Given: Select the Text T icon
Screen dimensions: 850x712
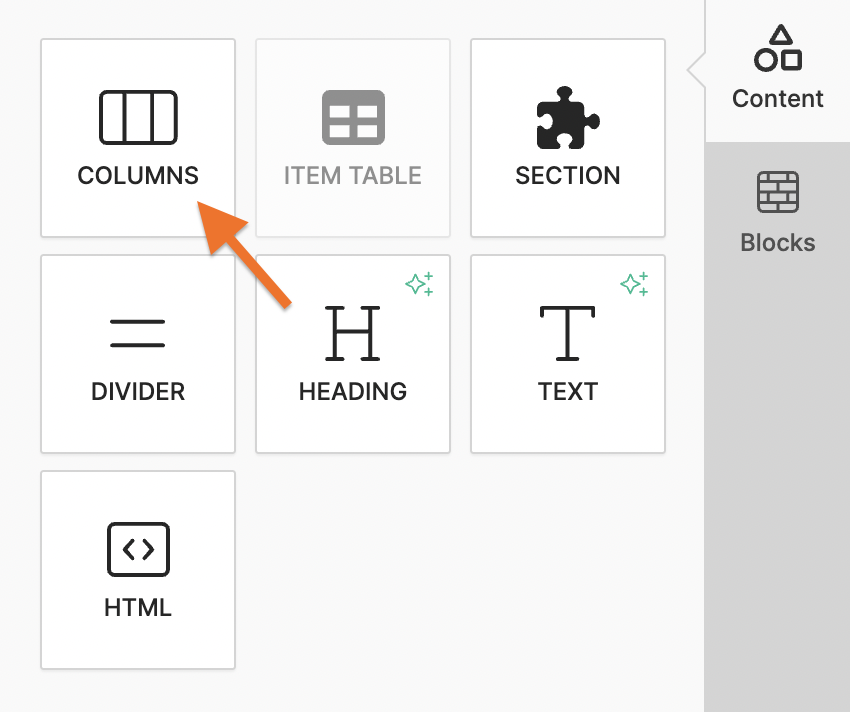Looking at the screenshot, I should coord(568,333).
